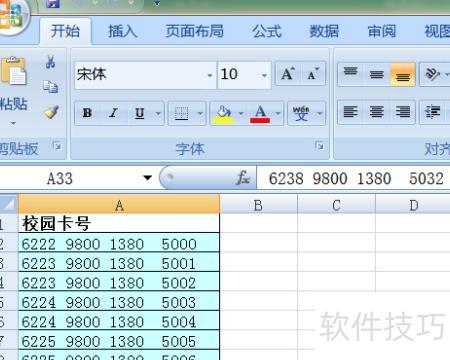
Task: Toggle italic formatting
Action: (114, 113)
